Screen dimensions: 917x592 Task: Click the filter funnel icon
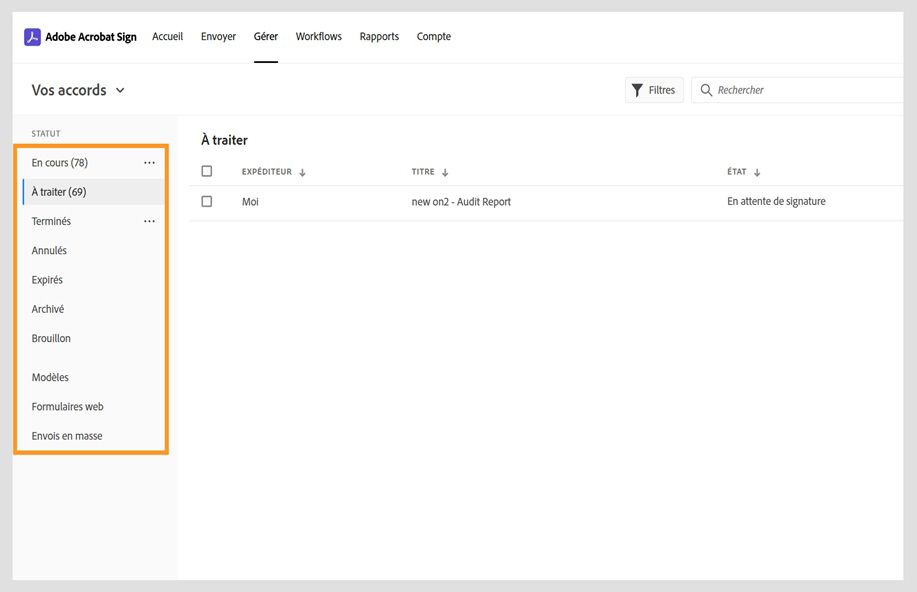tap(637, 90)
